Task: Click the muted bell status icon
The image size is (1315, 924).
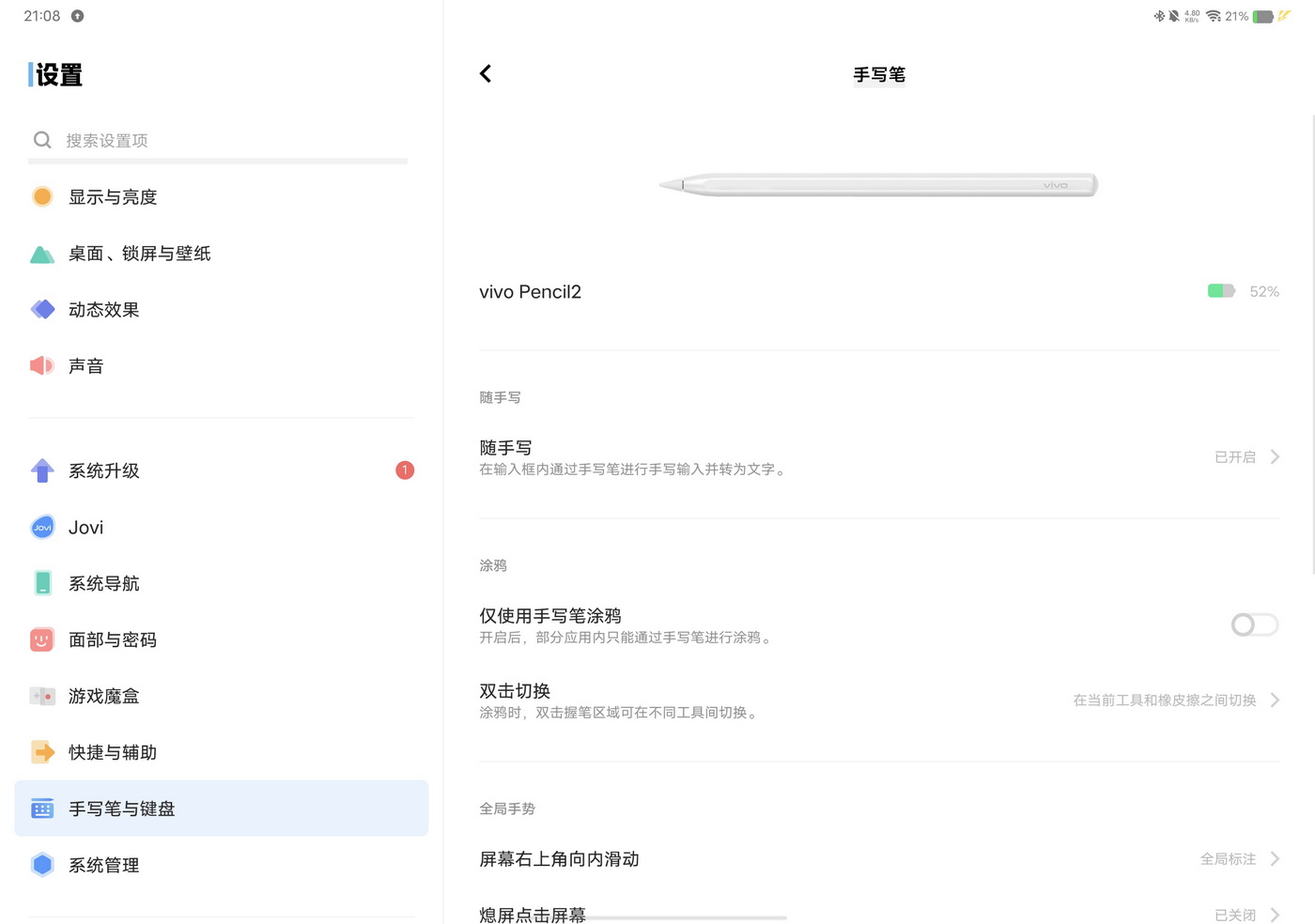Action: coord(1174,16)
